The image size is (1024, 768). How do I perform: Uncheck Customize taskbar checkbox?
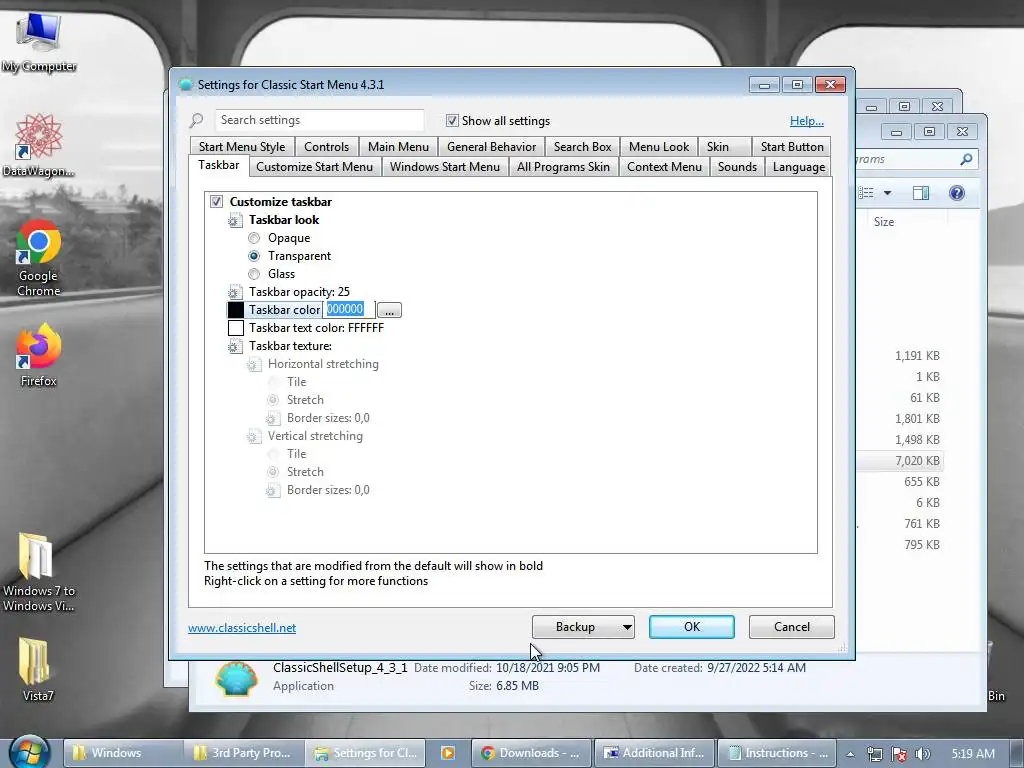216,201
